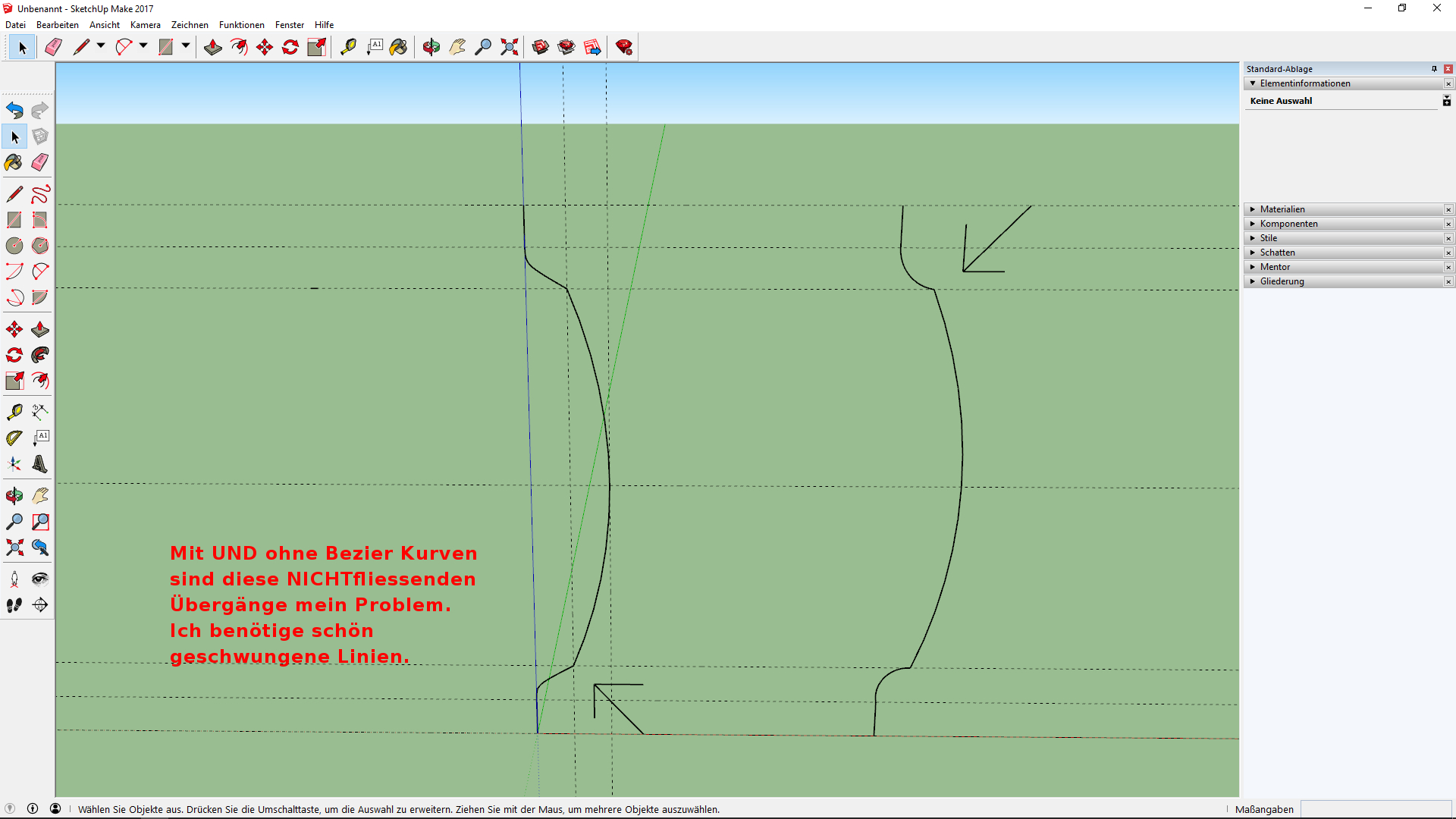The image size is (1456, 819).
Task: Choose the Paint Bucket tool in left toolbar
Action: [x=14, y=162]
